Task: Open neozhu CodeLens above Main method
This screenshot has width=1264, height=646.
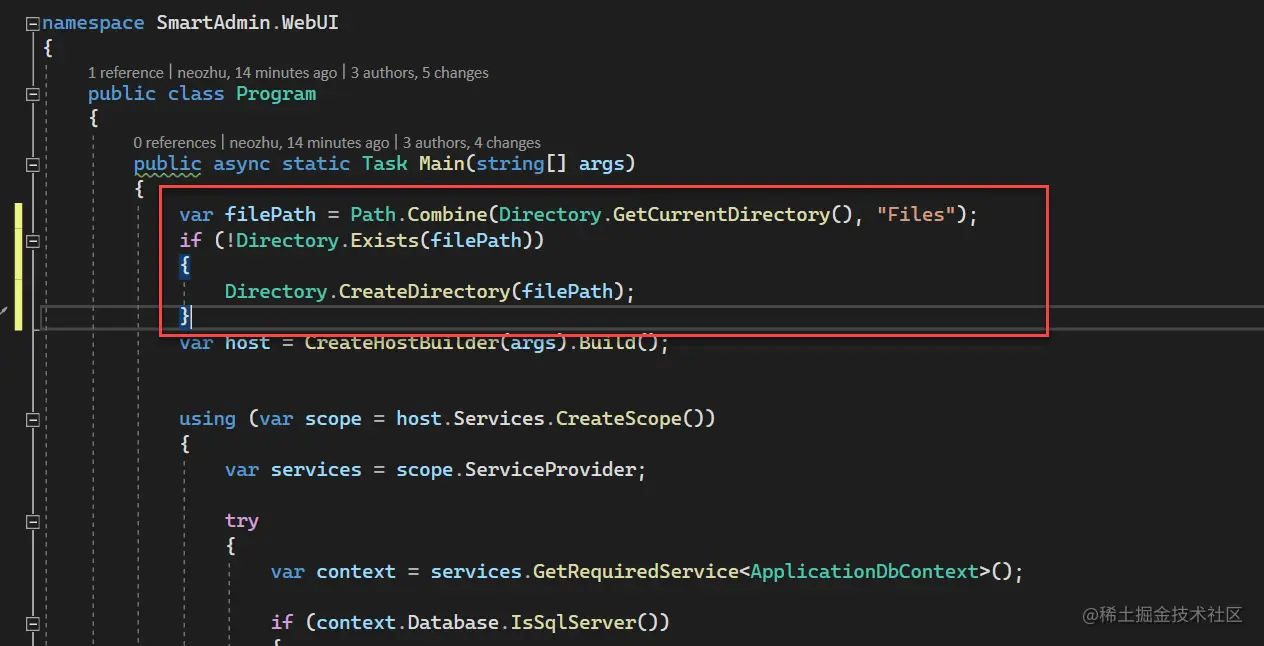Action: point(308,142)
